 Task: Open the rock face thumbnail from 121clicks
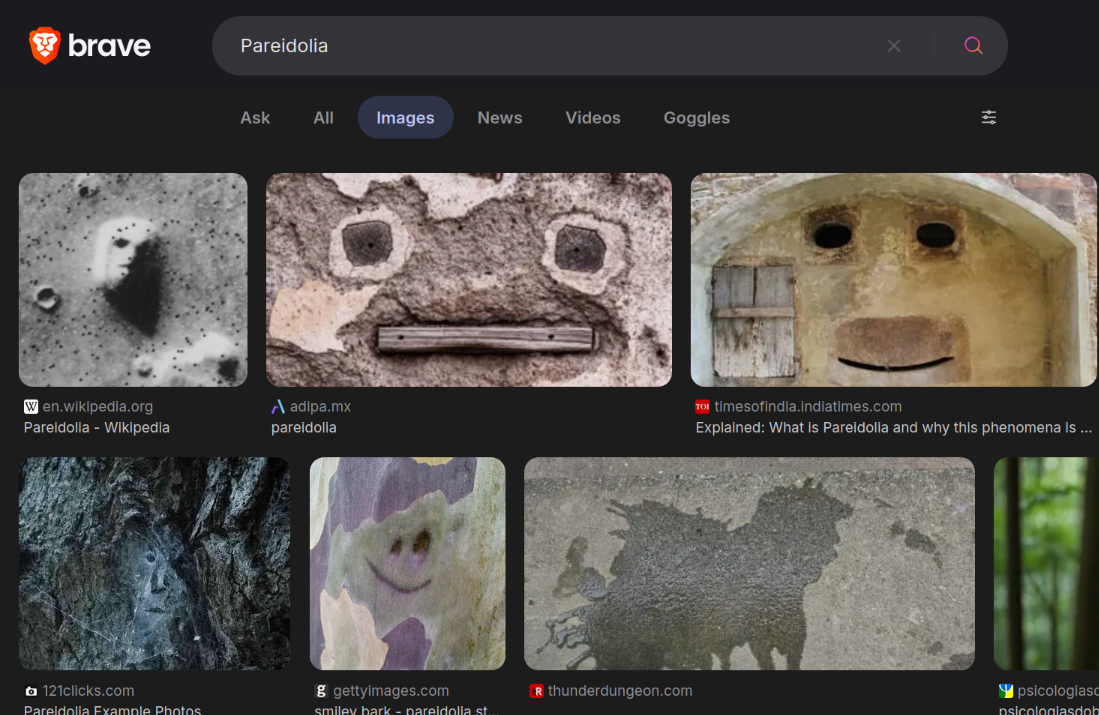click(x=154, y=564)
